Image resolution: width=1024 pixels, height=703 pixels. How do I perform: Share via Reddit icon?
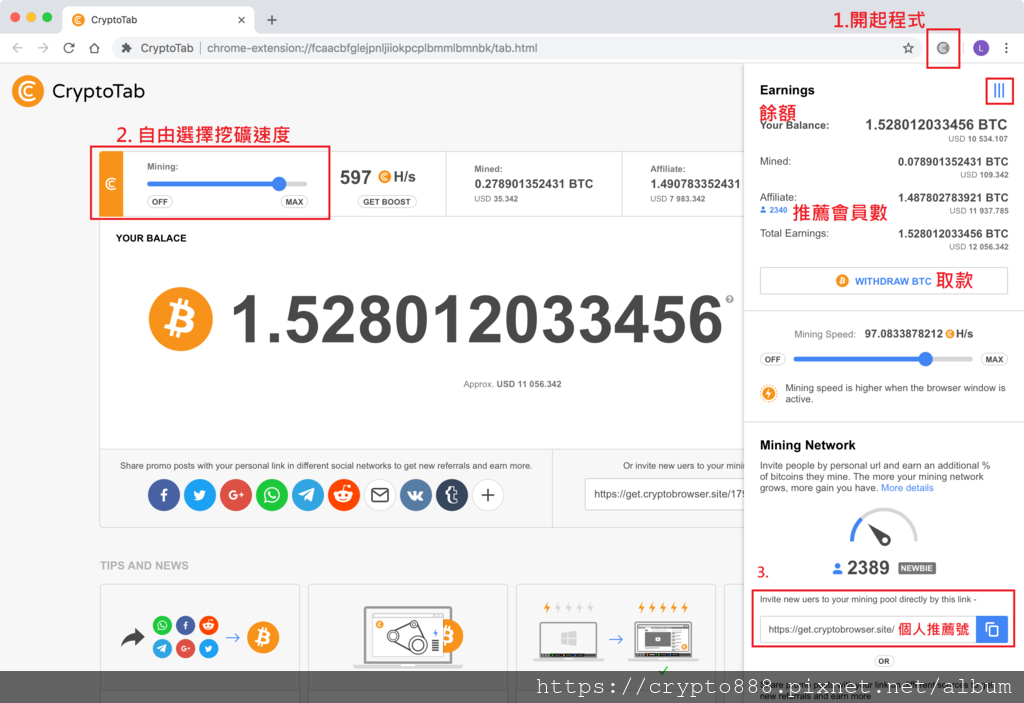(344, 495)
